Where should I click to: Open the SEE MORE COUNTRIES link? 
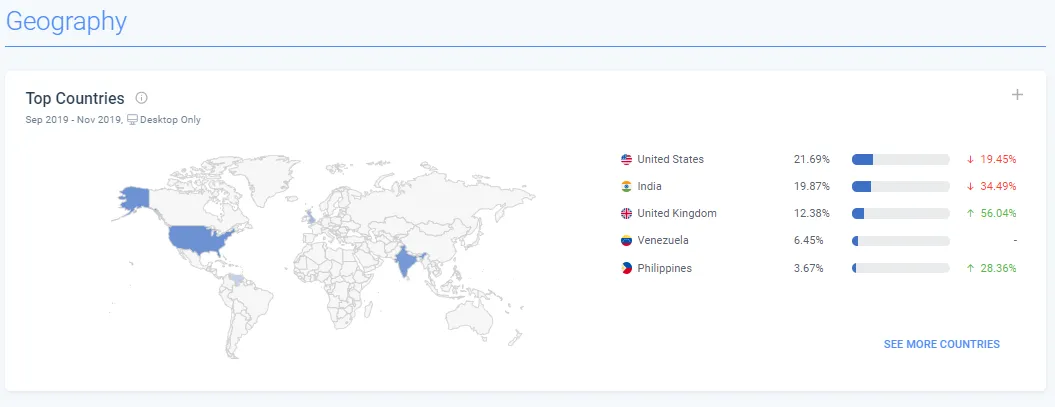click(x=941, y=344)
